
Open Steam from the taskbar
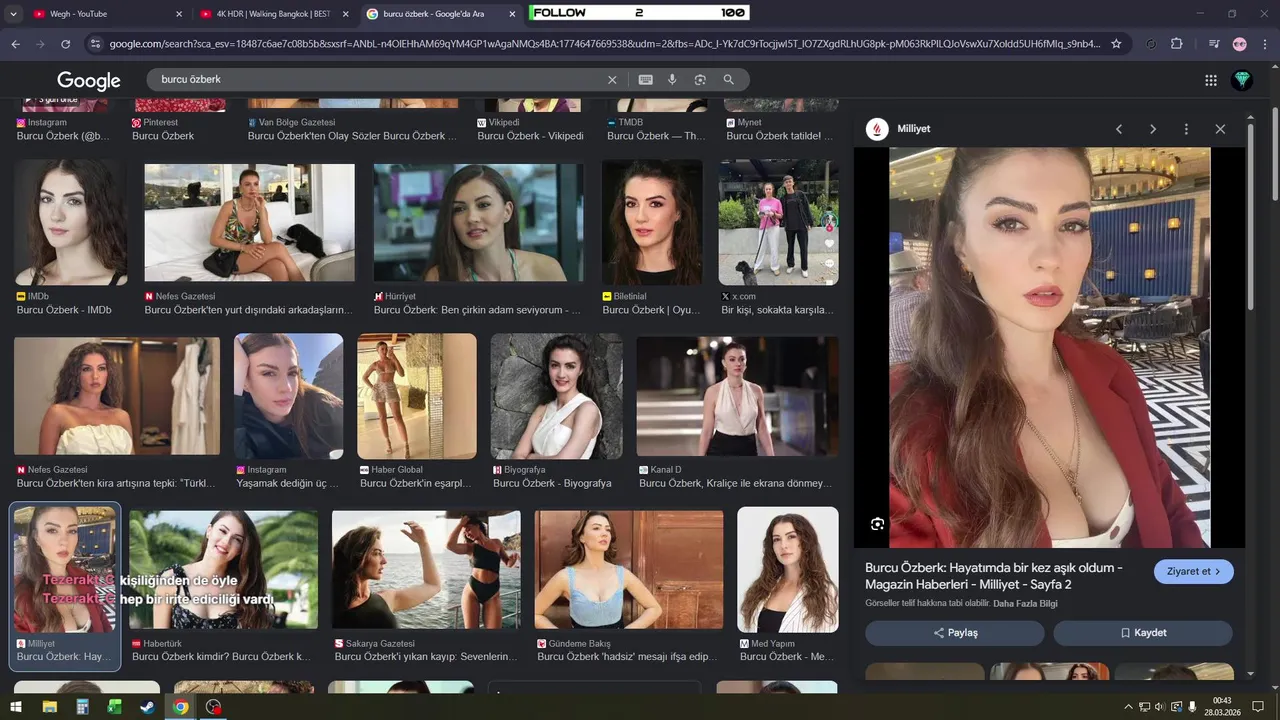point(147,707)
